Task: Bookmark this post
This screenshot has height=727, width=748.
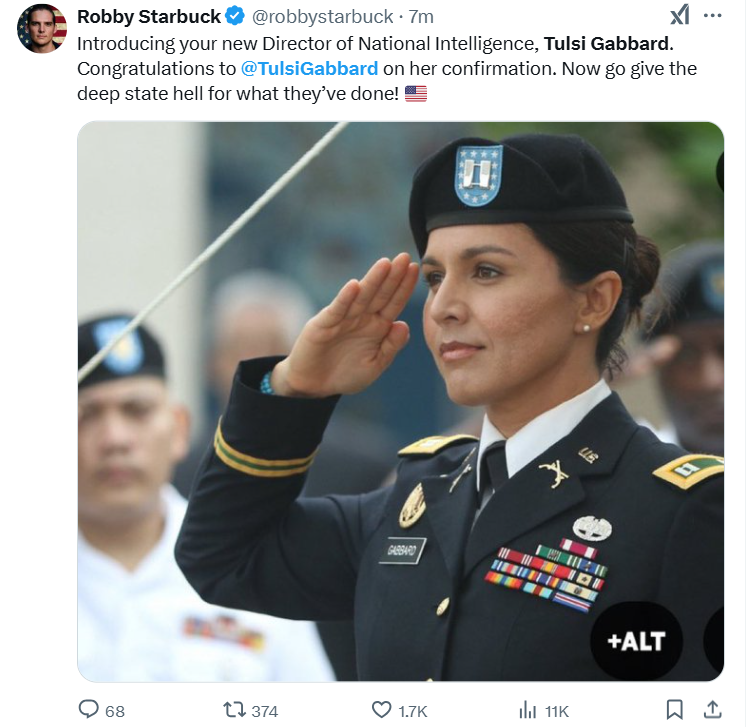Action: tap(675, 710)
